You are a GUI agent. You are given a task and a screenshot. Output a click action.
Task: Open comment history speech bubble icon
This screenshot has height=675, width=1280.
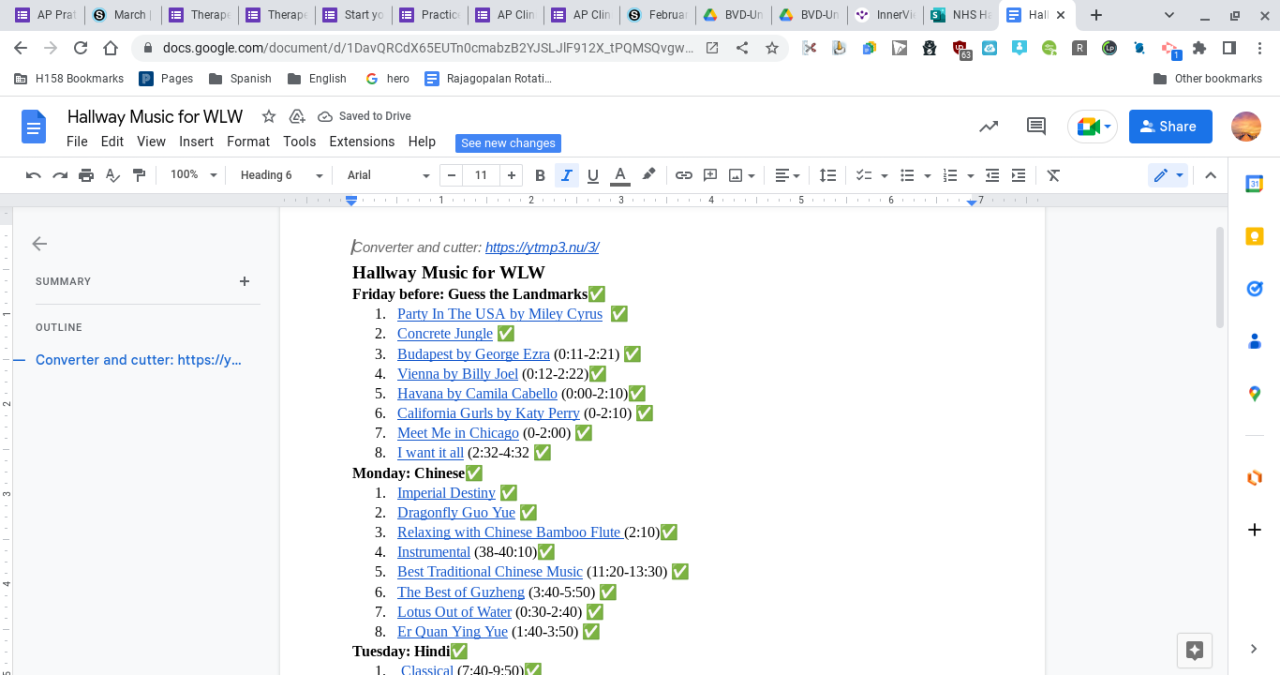1036,127
